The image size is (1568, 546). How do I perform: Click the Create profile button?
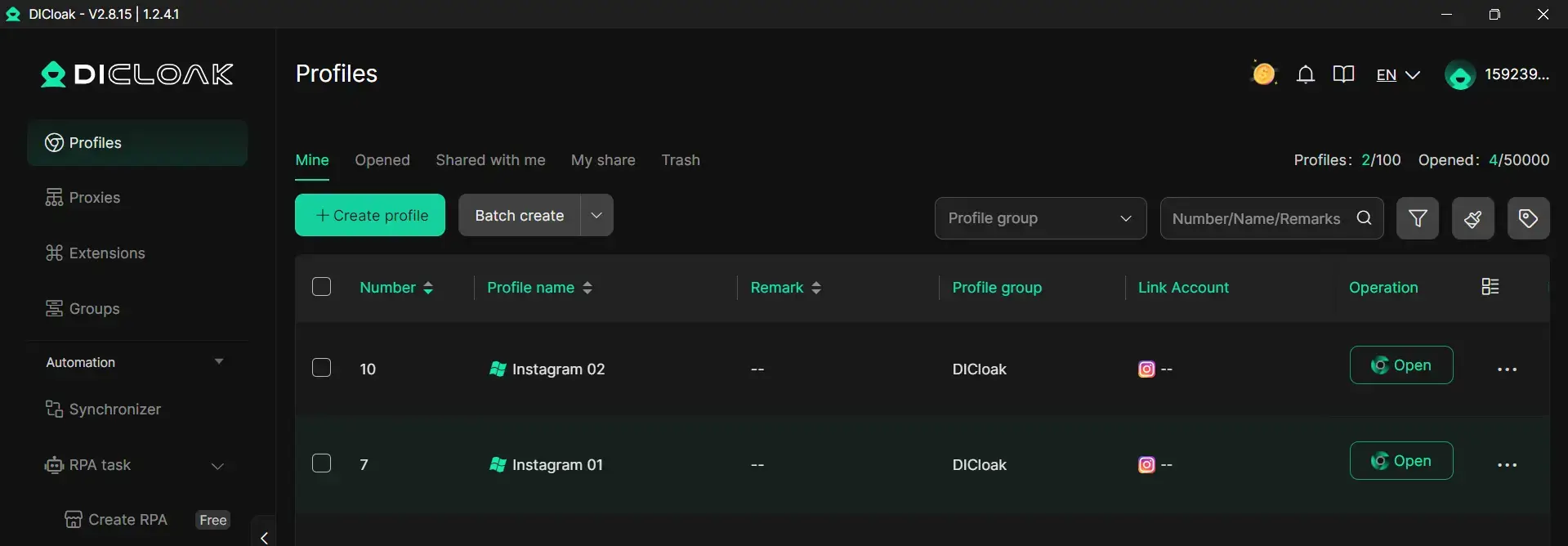(x=370, y=215)
